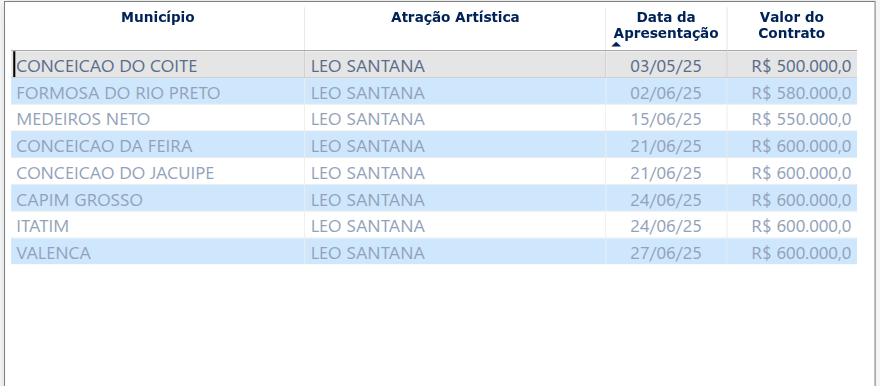Select the VALENCA municipality cell
Screen dimensions: 880x386
click(158, 254)
